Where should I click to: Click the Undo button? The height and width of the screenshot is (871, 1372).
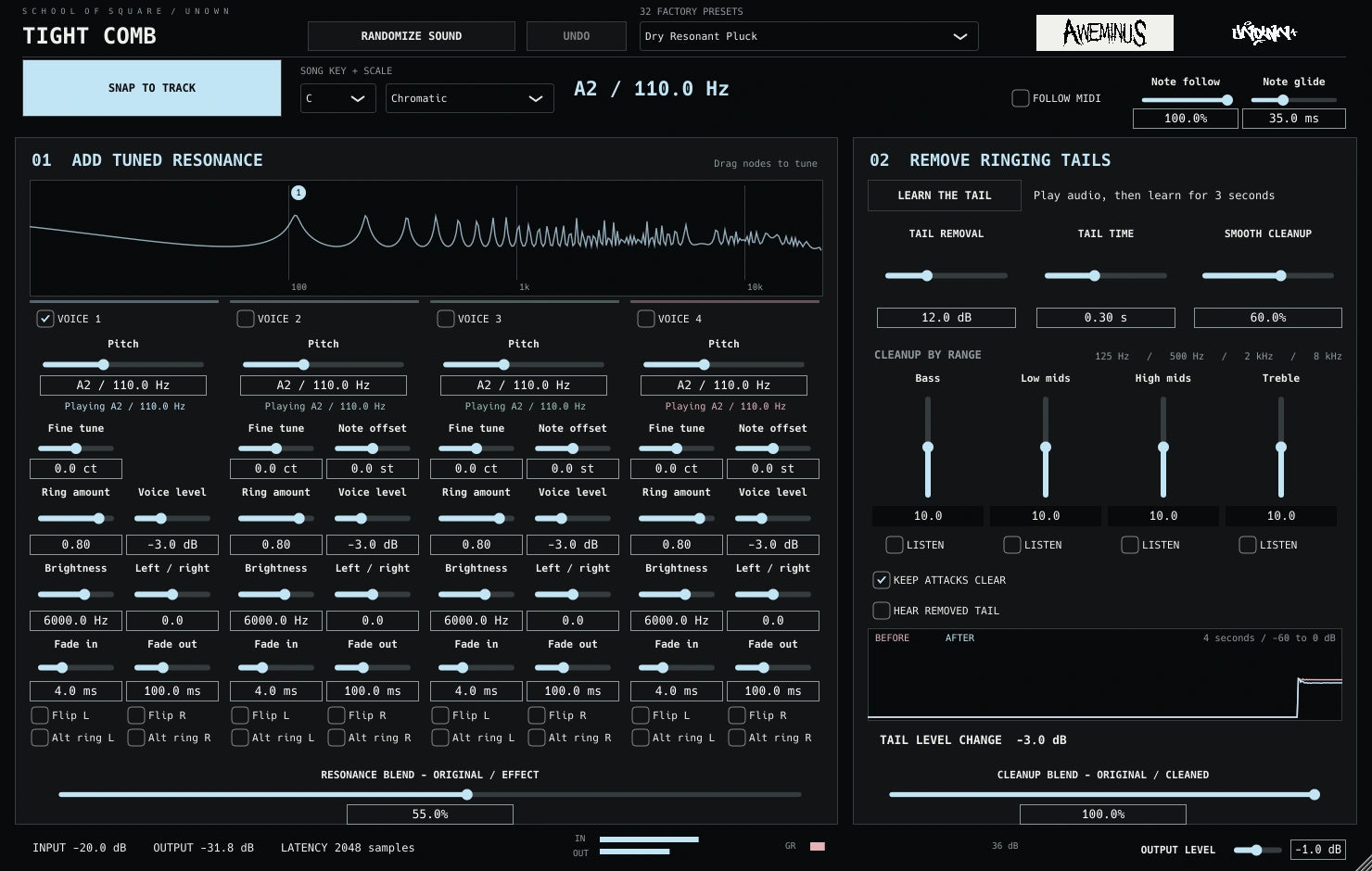pos(577,36)
